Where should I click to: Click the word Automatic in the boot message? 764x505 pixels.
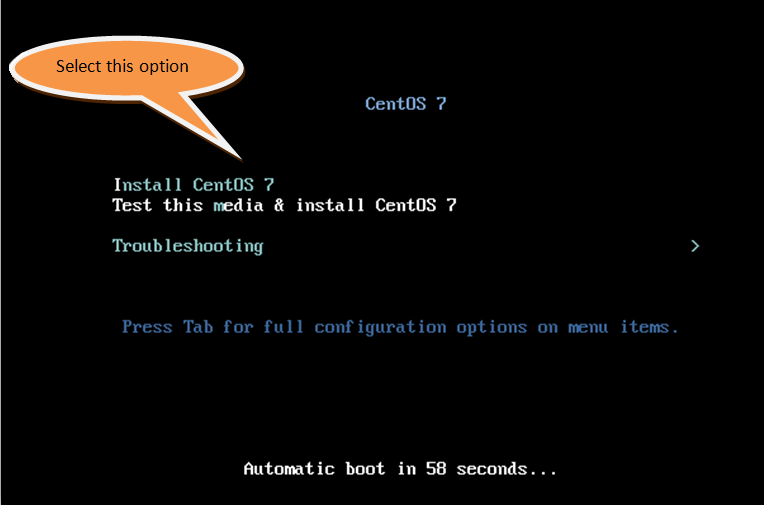(x=289, y=469)
